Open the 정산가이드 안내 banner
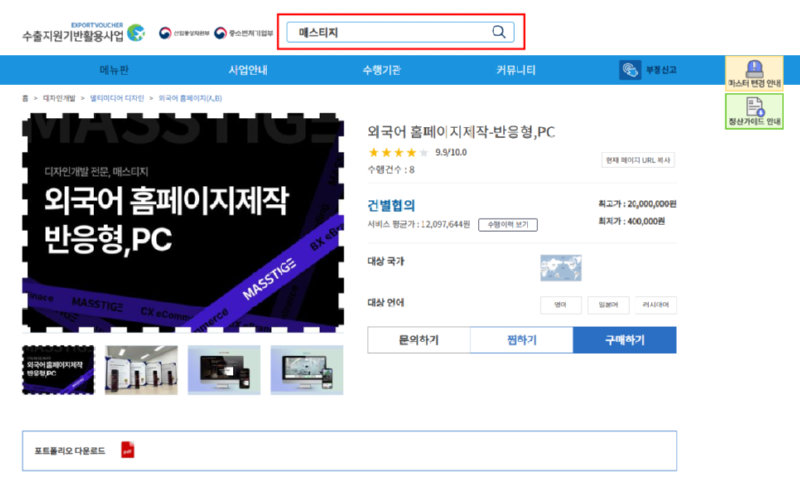Viewport: 800px width, 480px height. point(754,111)
